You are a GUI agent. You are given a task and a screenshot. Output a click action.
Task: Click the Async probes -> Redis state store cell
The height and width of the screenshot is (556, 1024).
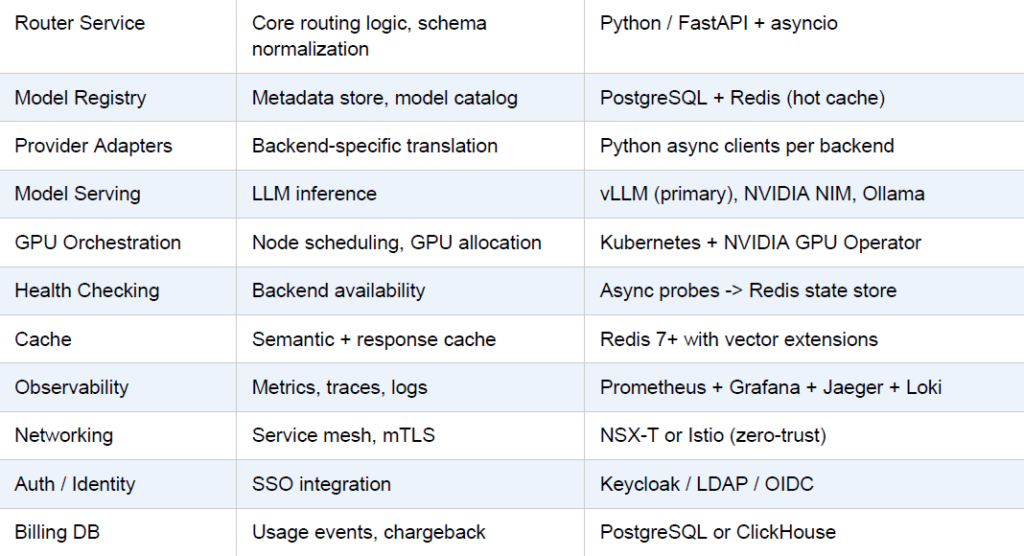coord(748,291)
